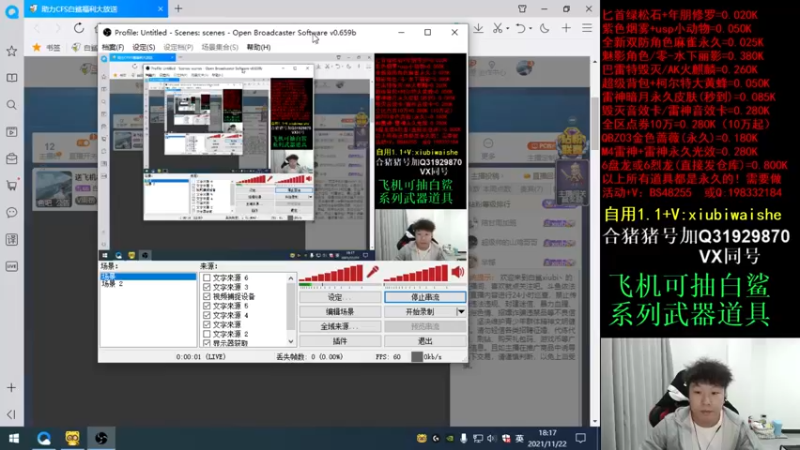
Task: Toggle browser night mode moon icon
Action: tap(544, 28)
